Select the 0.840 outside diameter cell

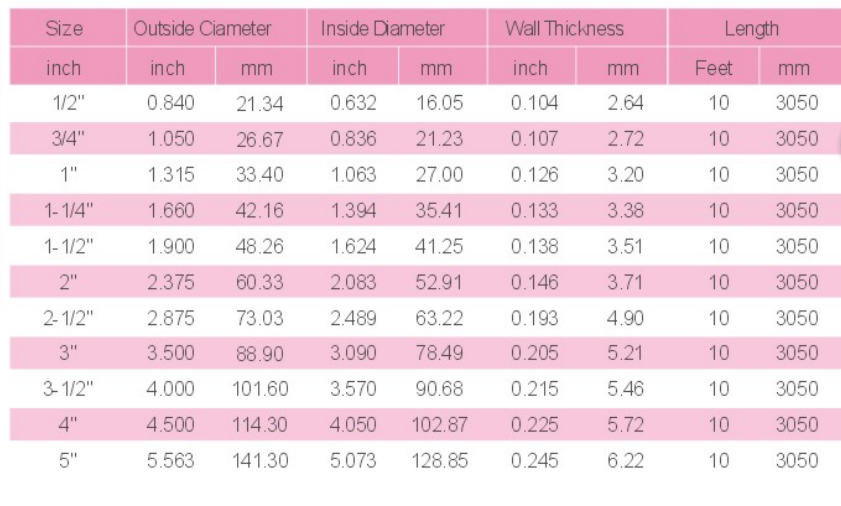click(x=170, y=103)
